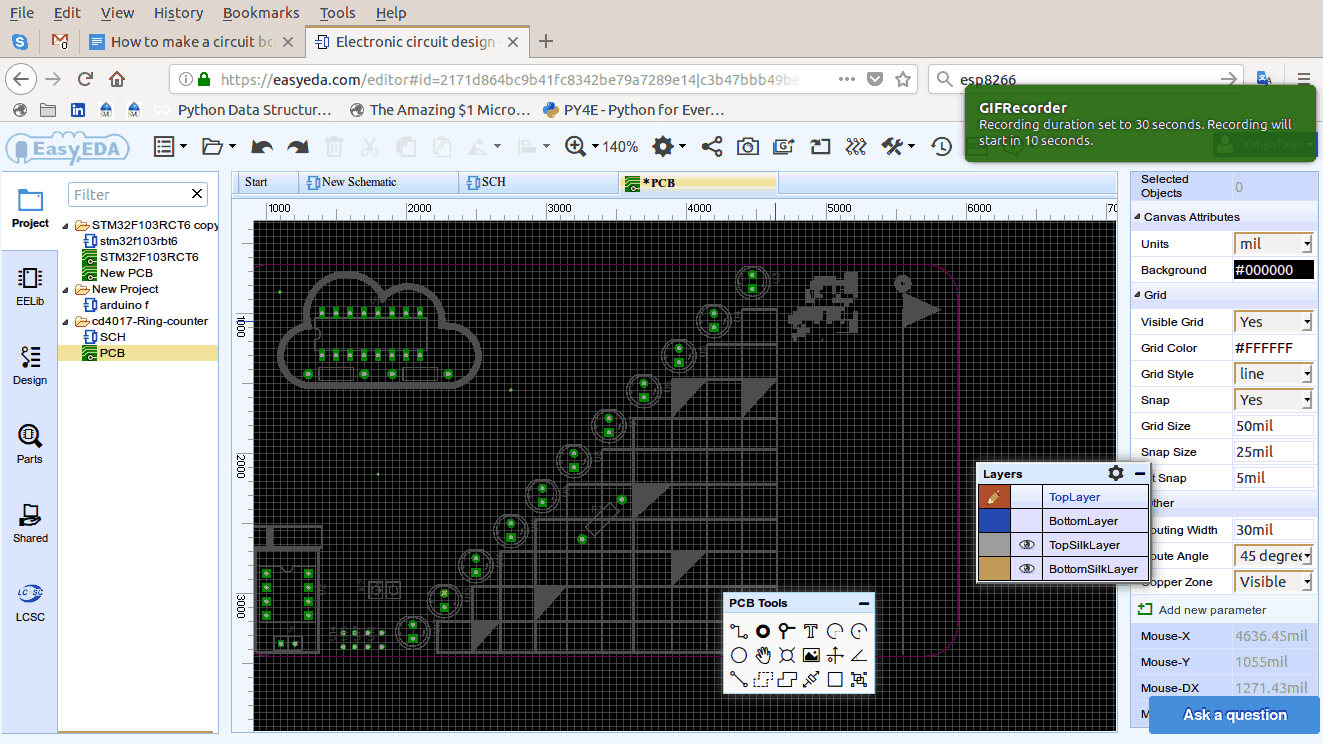Image resolution: width=1323 pixels, height=744 pixels.
Task: Choose the Copper Area tool
Action: 787,679
